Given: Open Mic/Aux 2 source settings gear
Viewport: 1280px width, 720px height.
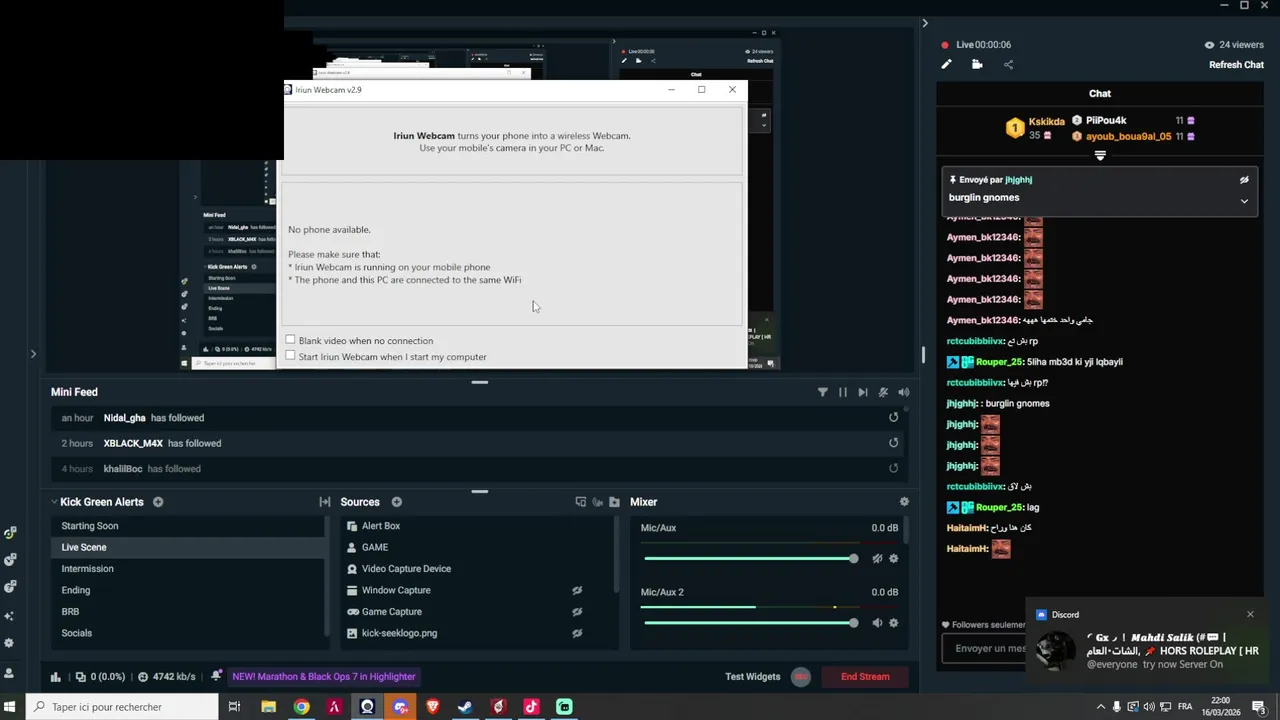Looking at the screenshot, I should pyautogui.click(x=894, y=623).
